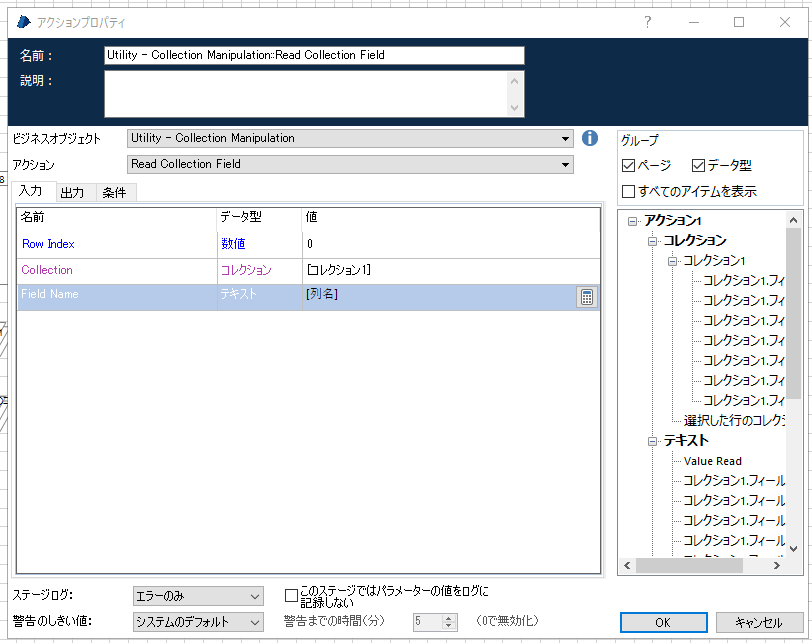Click the Row Index value cell

[452, 244]
